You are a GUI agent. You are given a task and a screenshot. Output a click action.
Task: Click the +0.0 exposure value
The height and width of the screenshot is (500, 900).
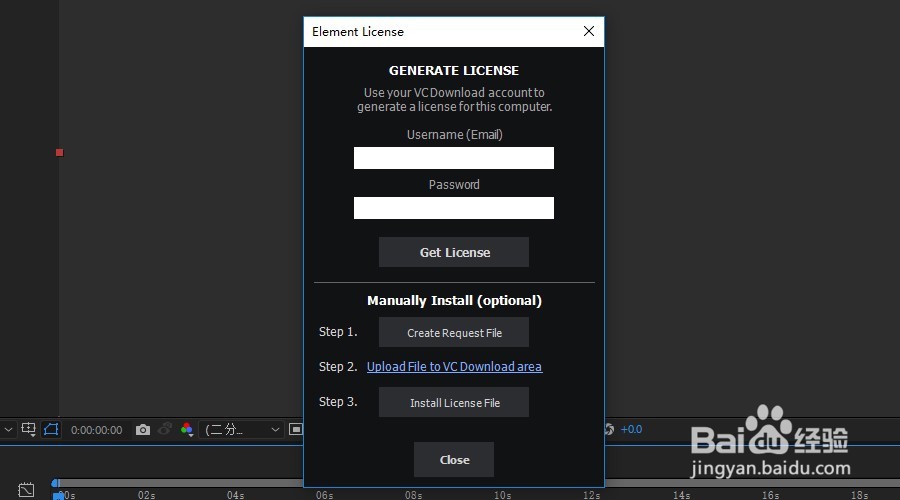[631, 429]
